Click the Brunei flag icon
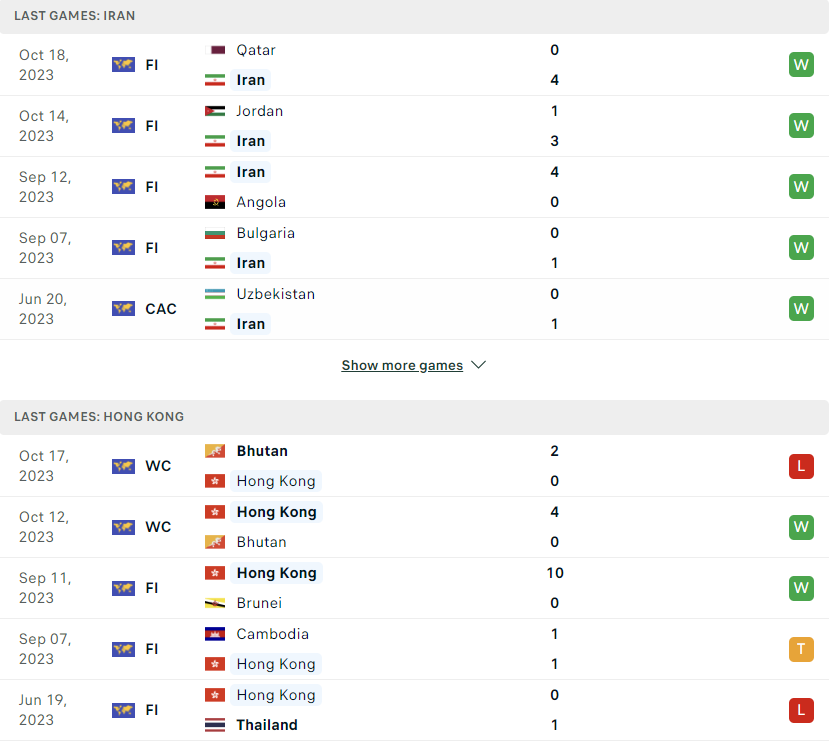 [x=215, y=603]
